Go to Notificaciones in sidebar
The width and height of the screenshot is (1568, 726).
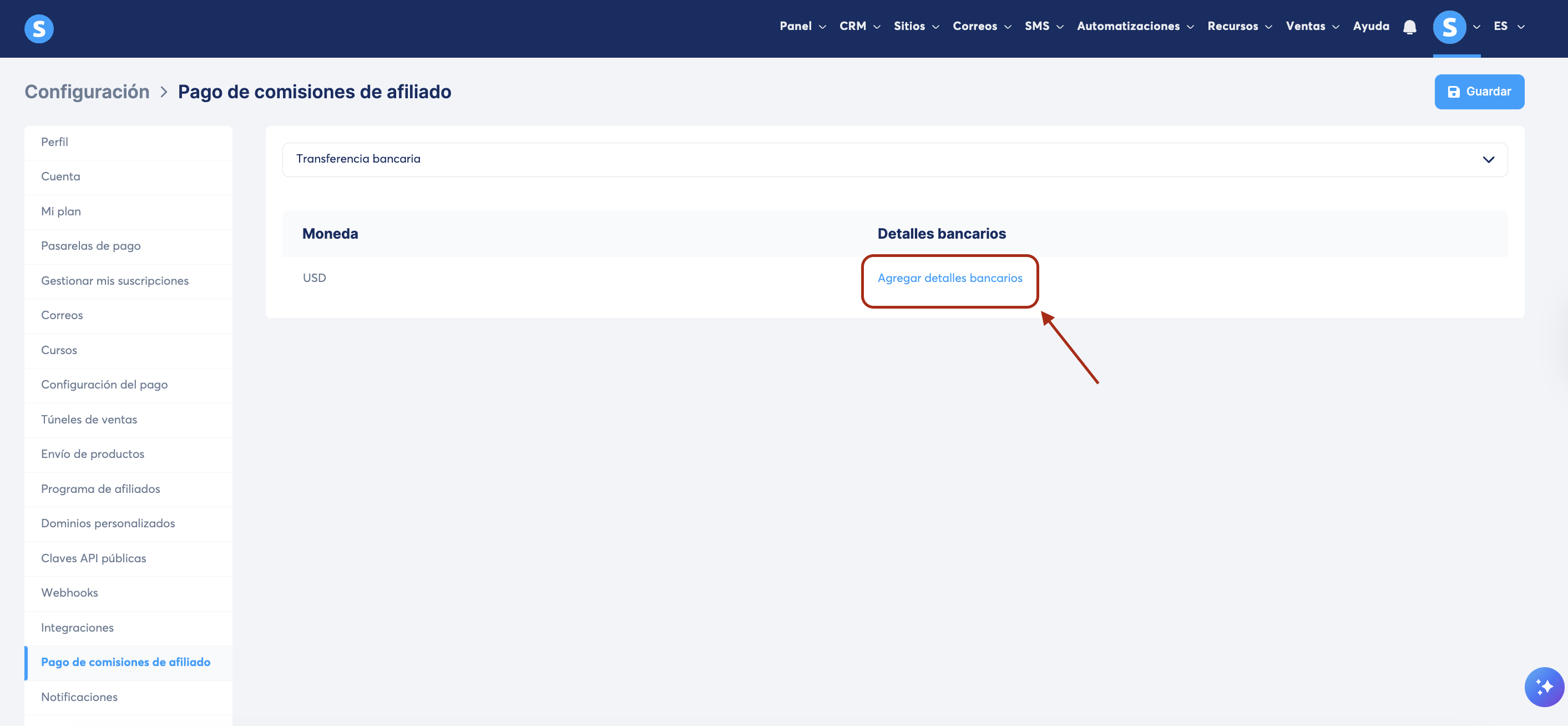[x=79, y=697]
